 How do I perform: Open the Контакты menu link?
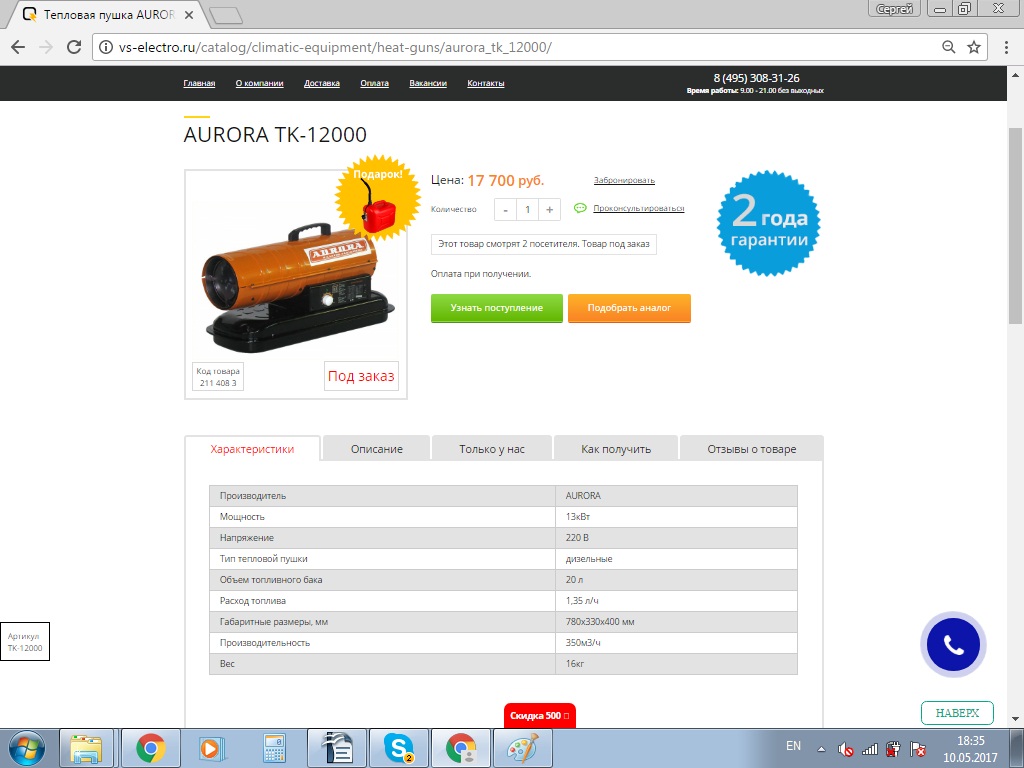click(486, 83)
